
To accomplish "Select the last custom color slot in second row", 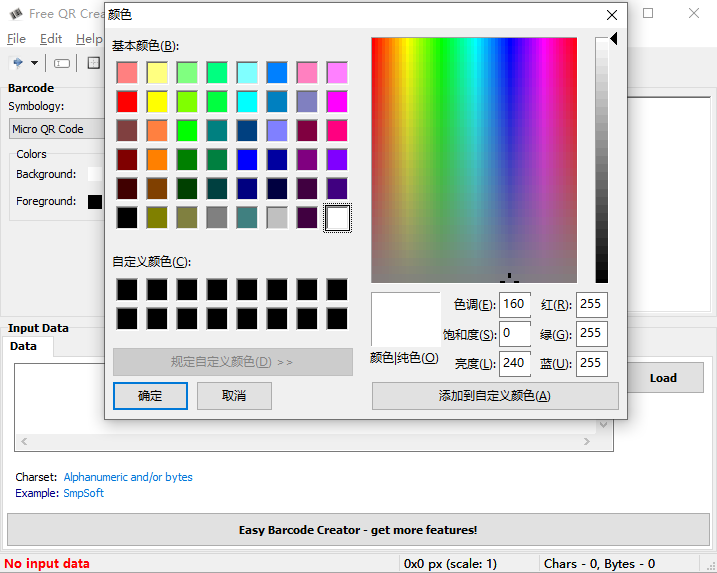I will [x=337, y=319].
